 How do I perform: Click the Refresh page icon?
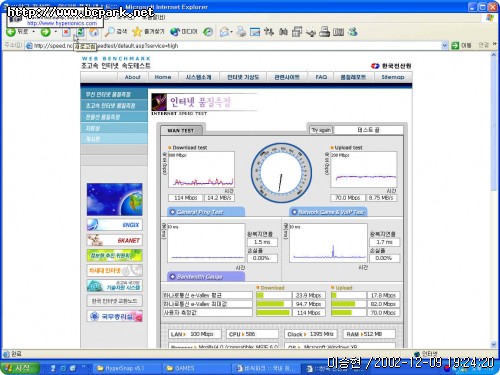click(80, 32)
